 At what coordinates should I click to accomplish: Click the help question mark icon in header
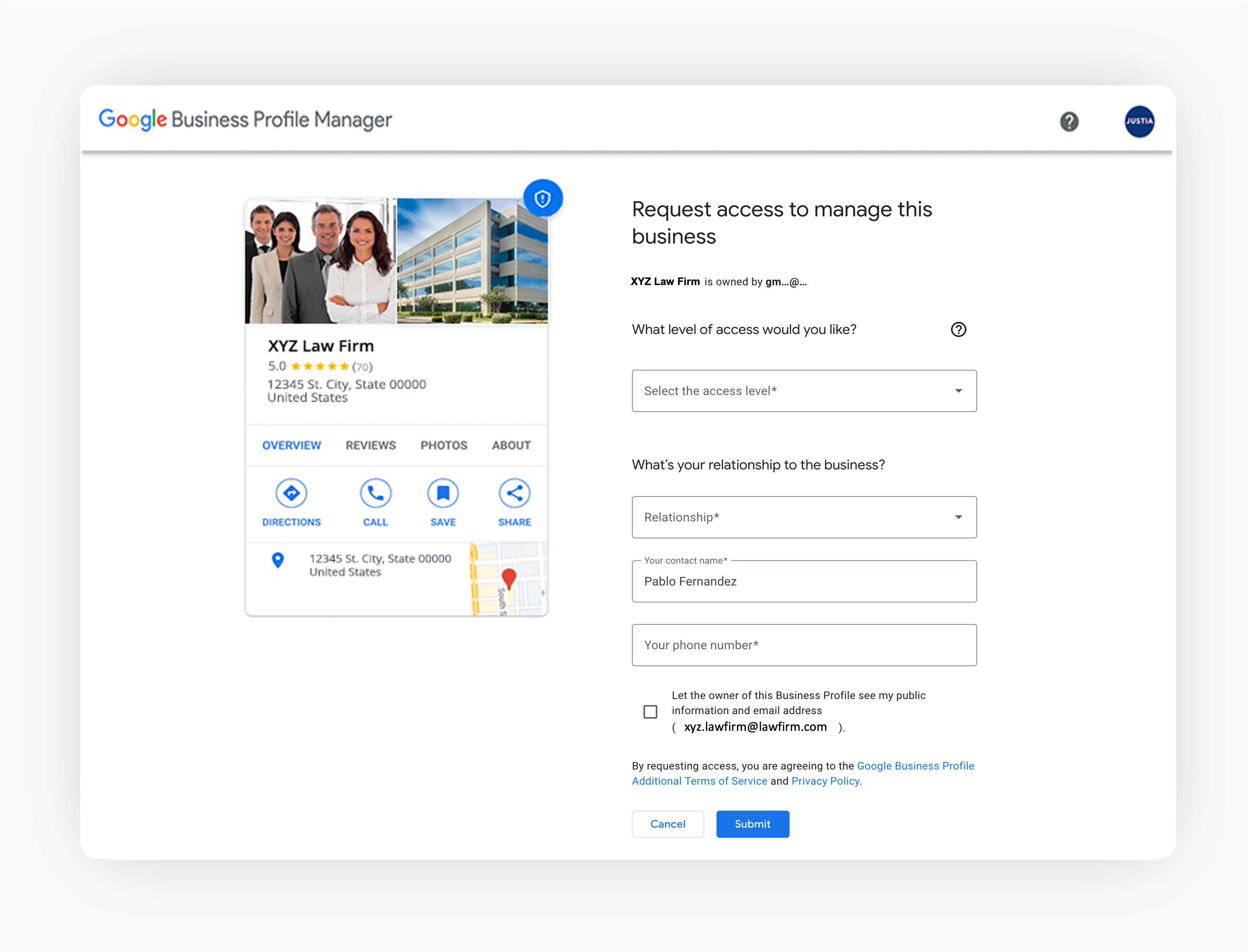click(x=1068, y=121)
